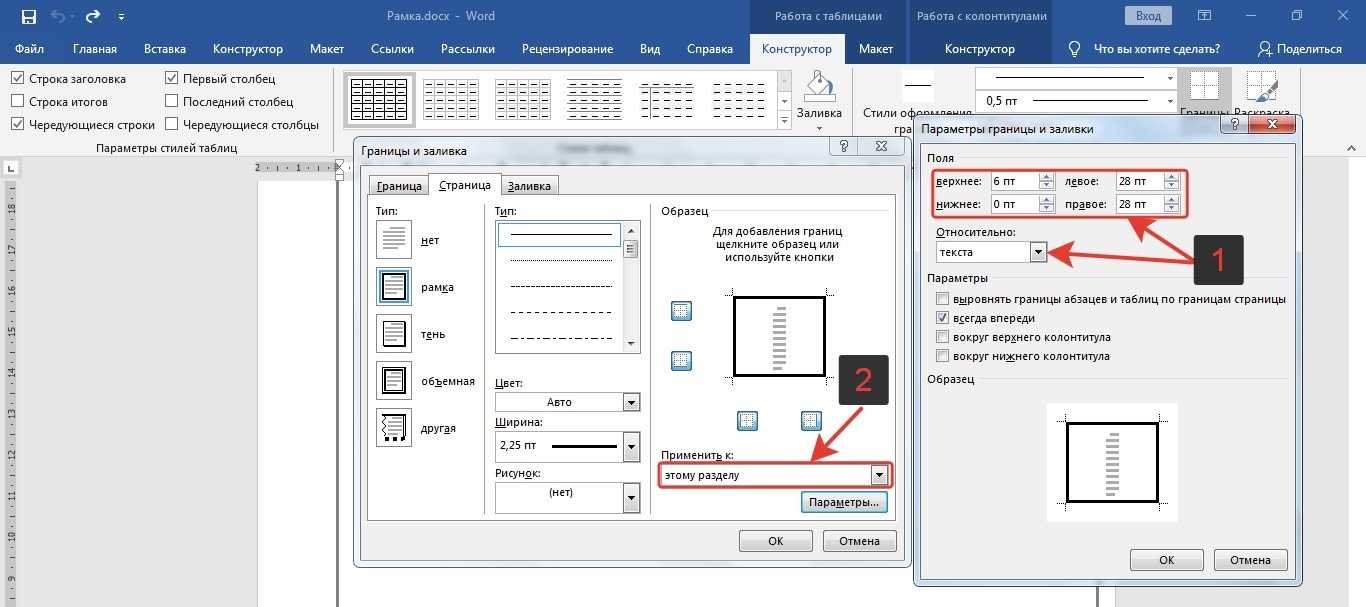Click the lightbulb Что вы хотите сделать
Image resolution: width=1366 pixels, height=607 pixels.
click(x=1075, y=49)
